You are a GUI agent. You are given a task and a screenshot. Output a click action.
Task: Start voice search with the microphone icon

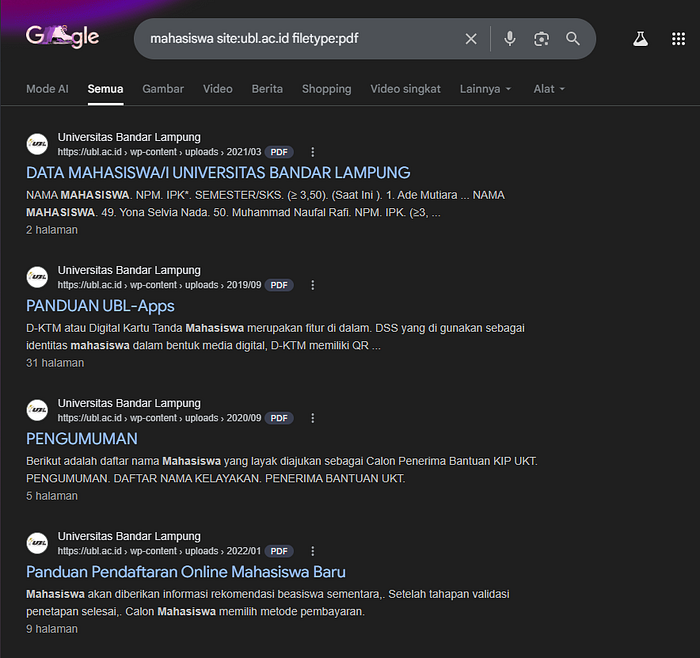coord(509,39)
